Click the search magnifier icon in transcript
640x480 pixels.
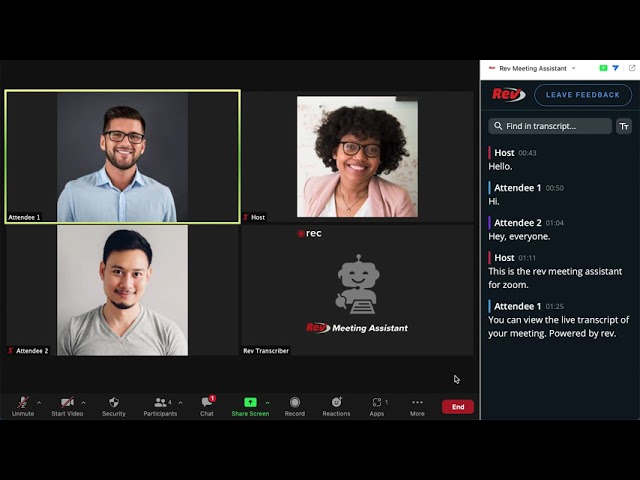498,126
